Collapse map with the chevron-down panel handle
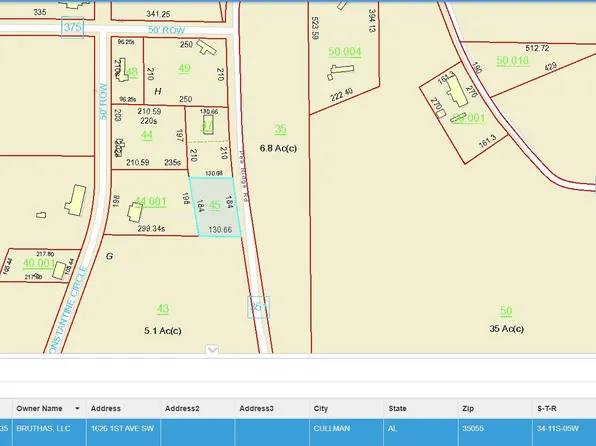This screenshot has width=596, height=446. point(212,349)
